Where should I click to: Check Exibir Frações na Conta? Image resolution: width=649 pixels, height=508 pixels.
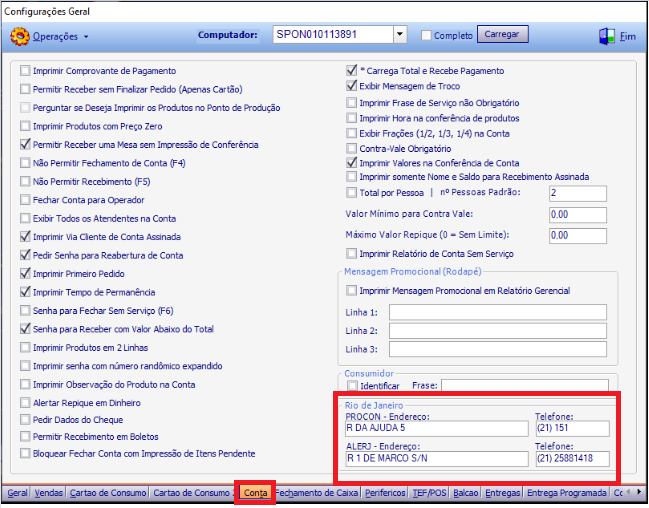click(351, 133)
